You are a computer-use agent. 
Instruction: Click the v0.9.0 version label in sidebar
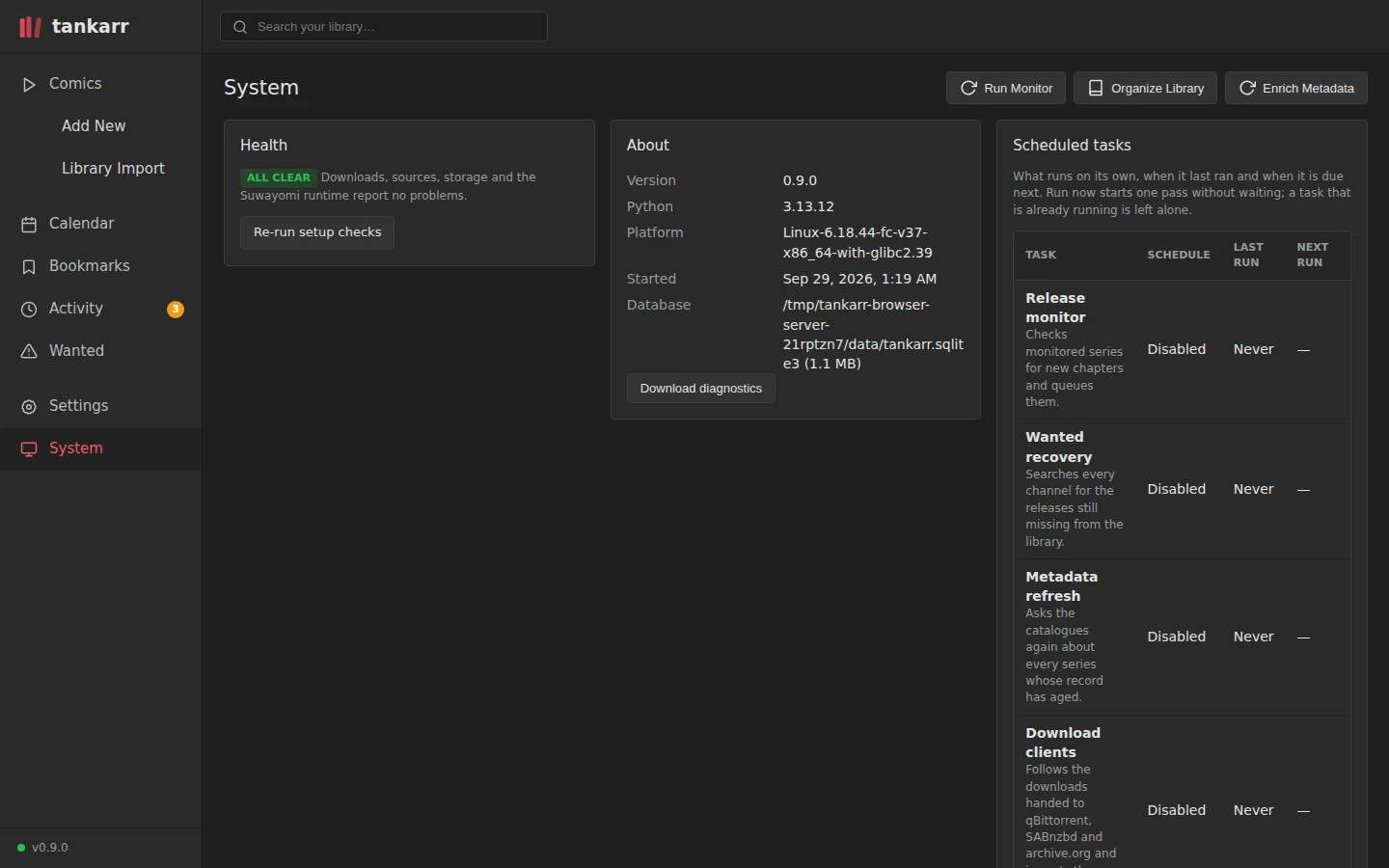(x=50, y=848)
